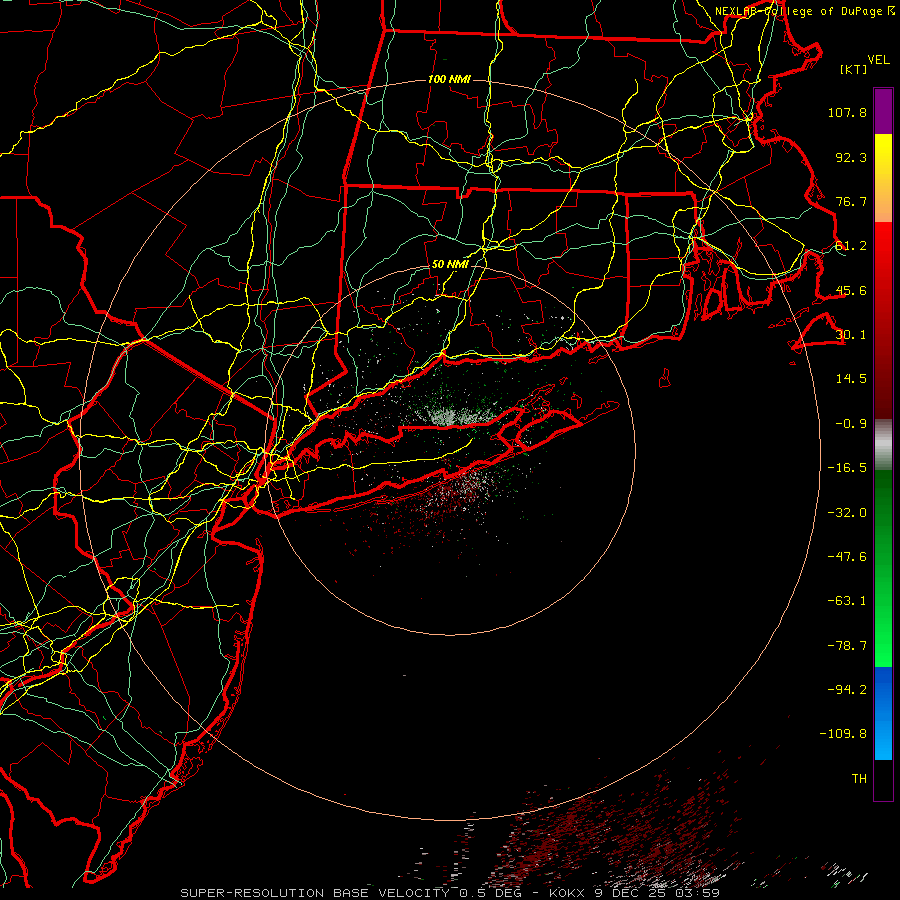Click the -0.9 legend value

(851, 424)
